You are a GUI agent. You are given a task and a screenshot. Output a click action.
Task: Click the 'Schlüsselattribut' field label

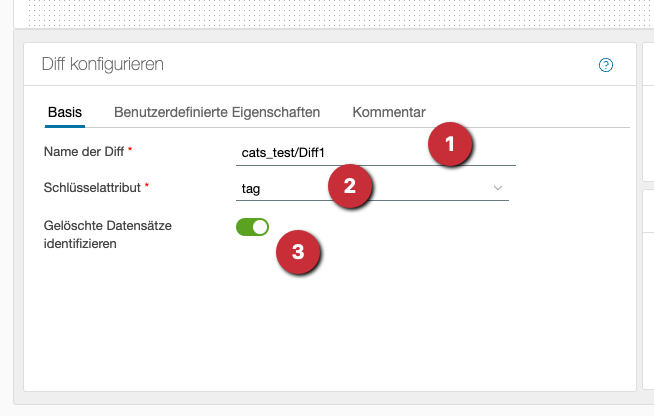[x=93, y=187]
